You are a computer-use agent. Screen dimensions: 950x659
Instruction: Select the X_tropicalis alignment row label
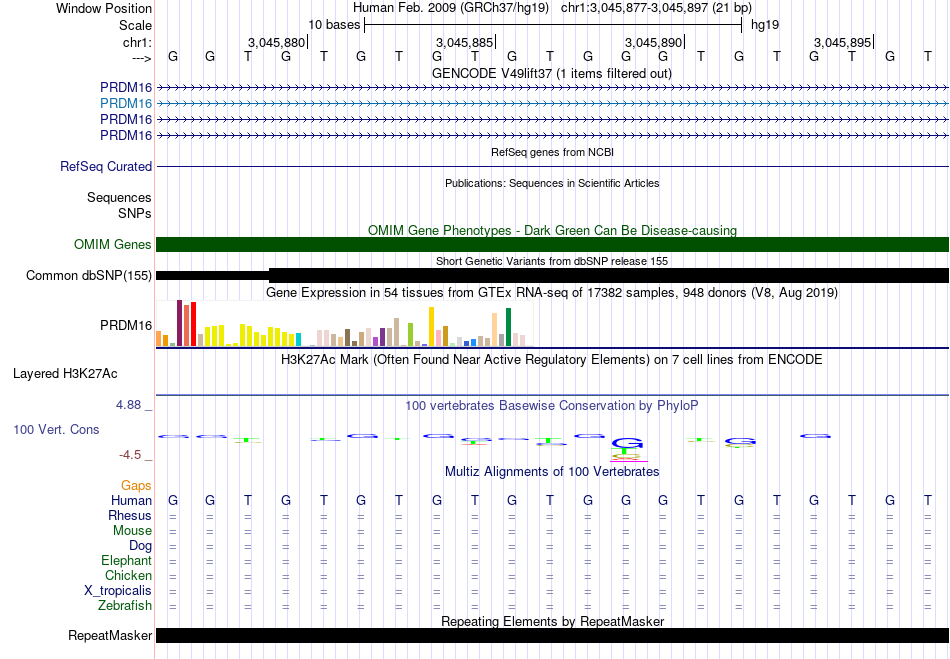pyautogui.click(x=118, y=591)
